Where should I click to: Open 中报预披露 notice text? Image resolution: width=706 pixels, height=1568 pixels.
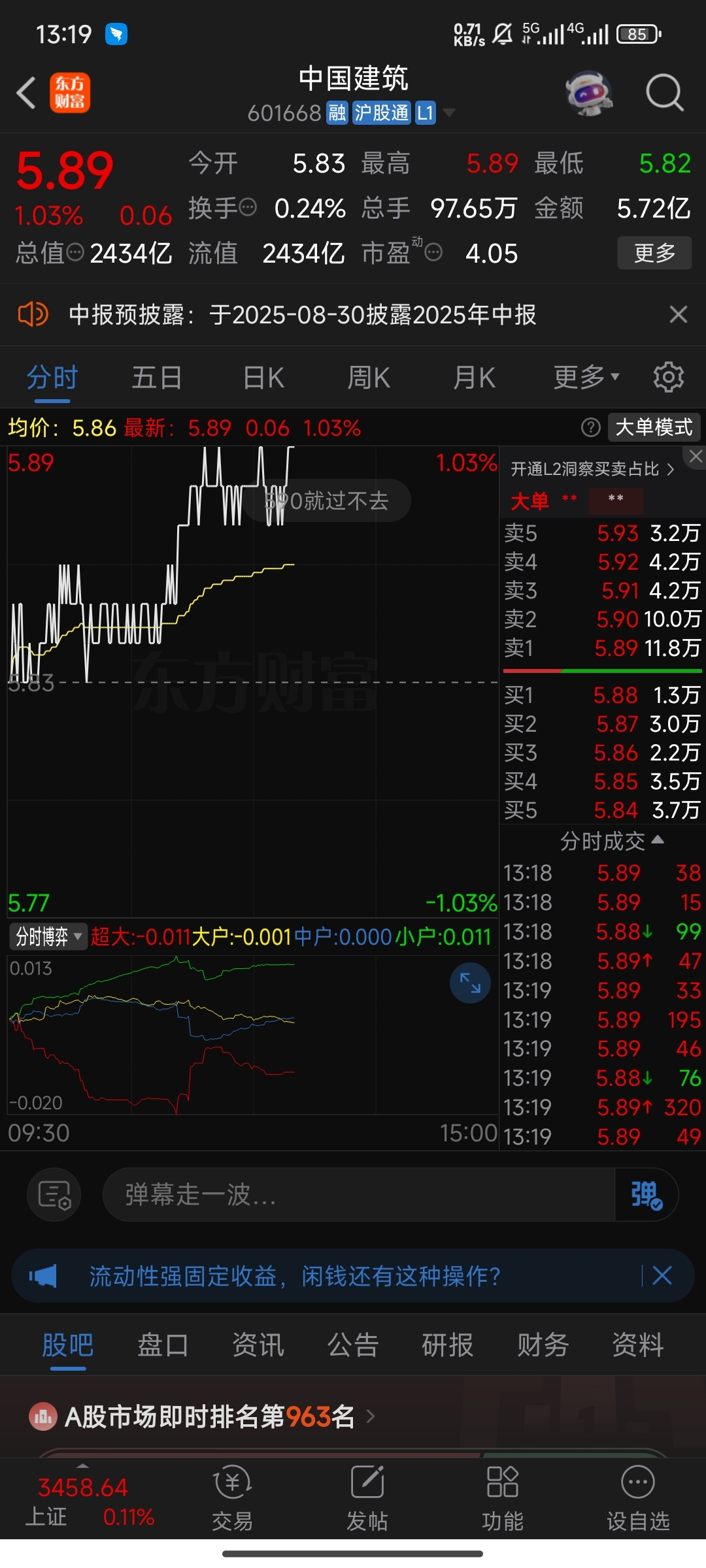(302, 315)
